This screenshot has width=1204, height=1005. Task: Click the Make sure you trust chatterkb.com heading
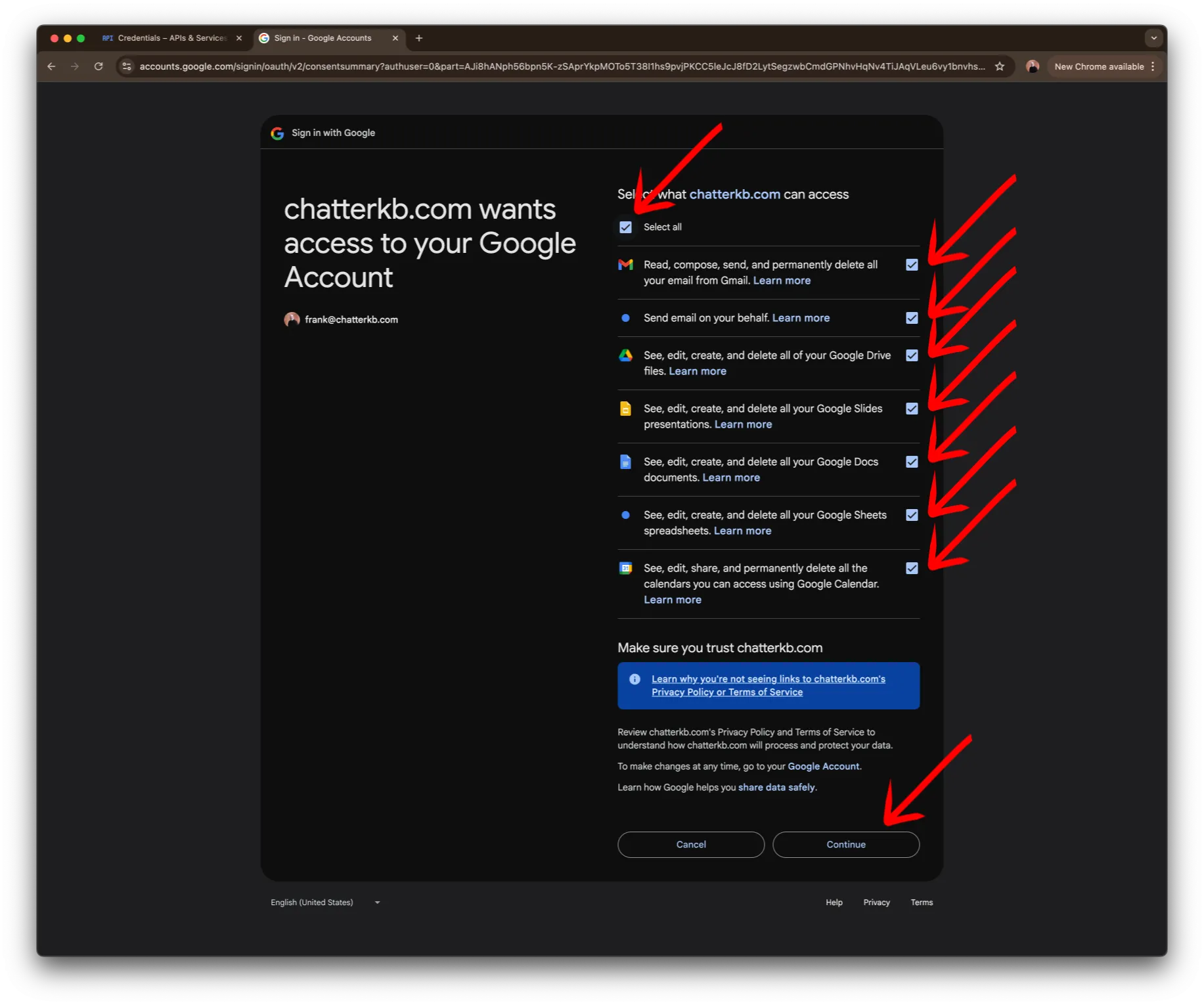720,648
